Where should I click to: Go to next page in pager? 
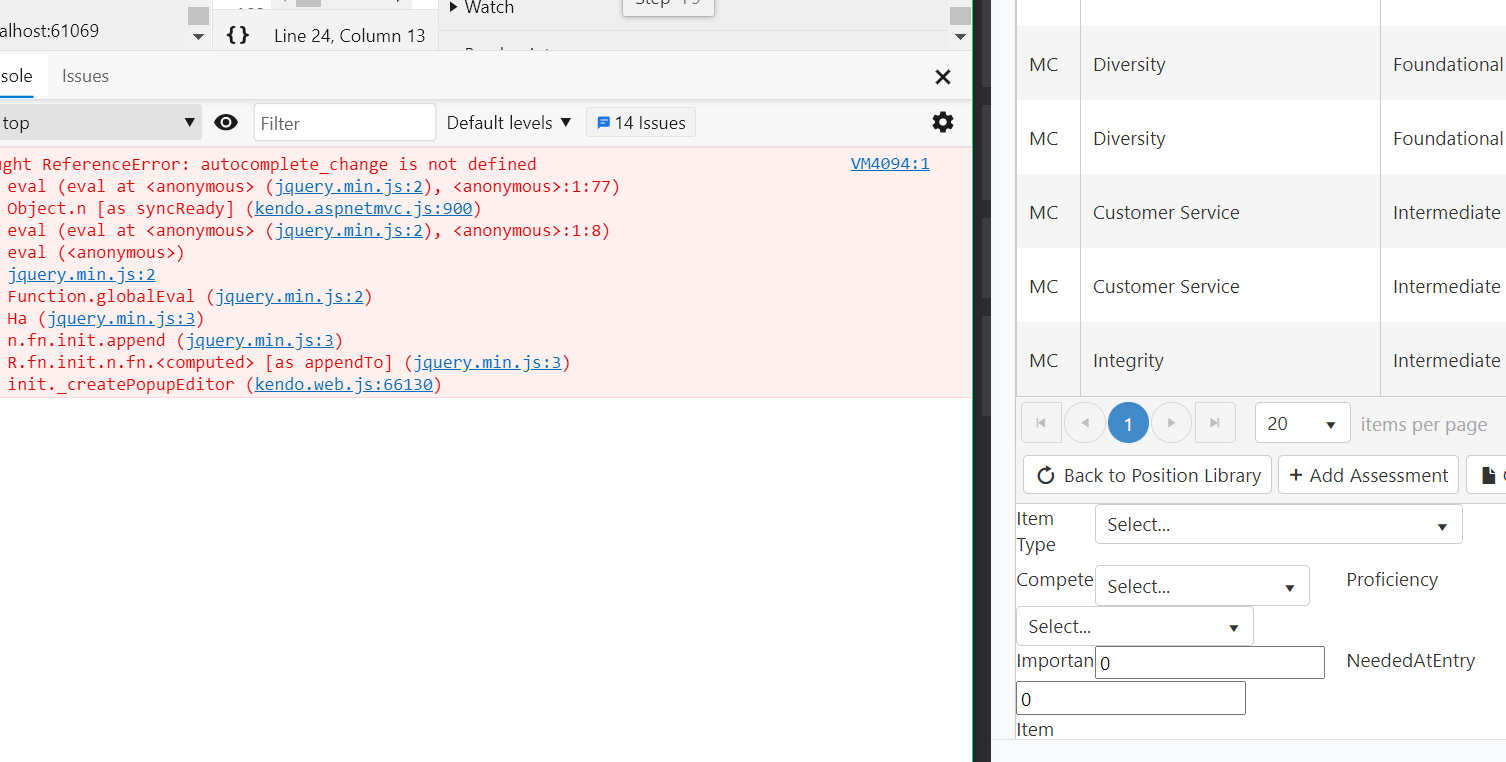click(1171, 423)
